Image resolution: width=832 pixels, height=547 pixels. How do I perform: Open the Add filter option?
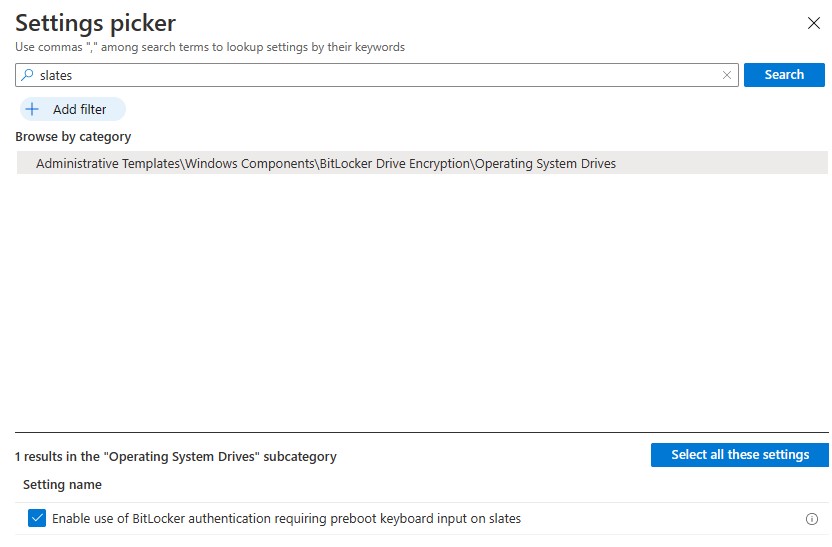pyautogui.click(x=72, y=109)
